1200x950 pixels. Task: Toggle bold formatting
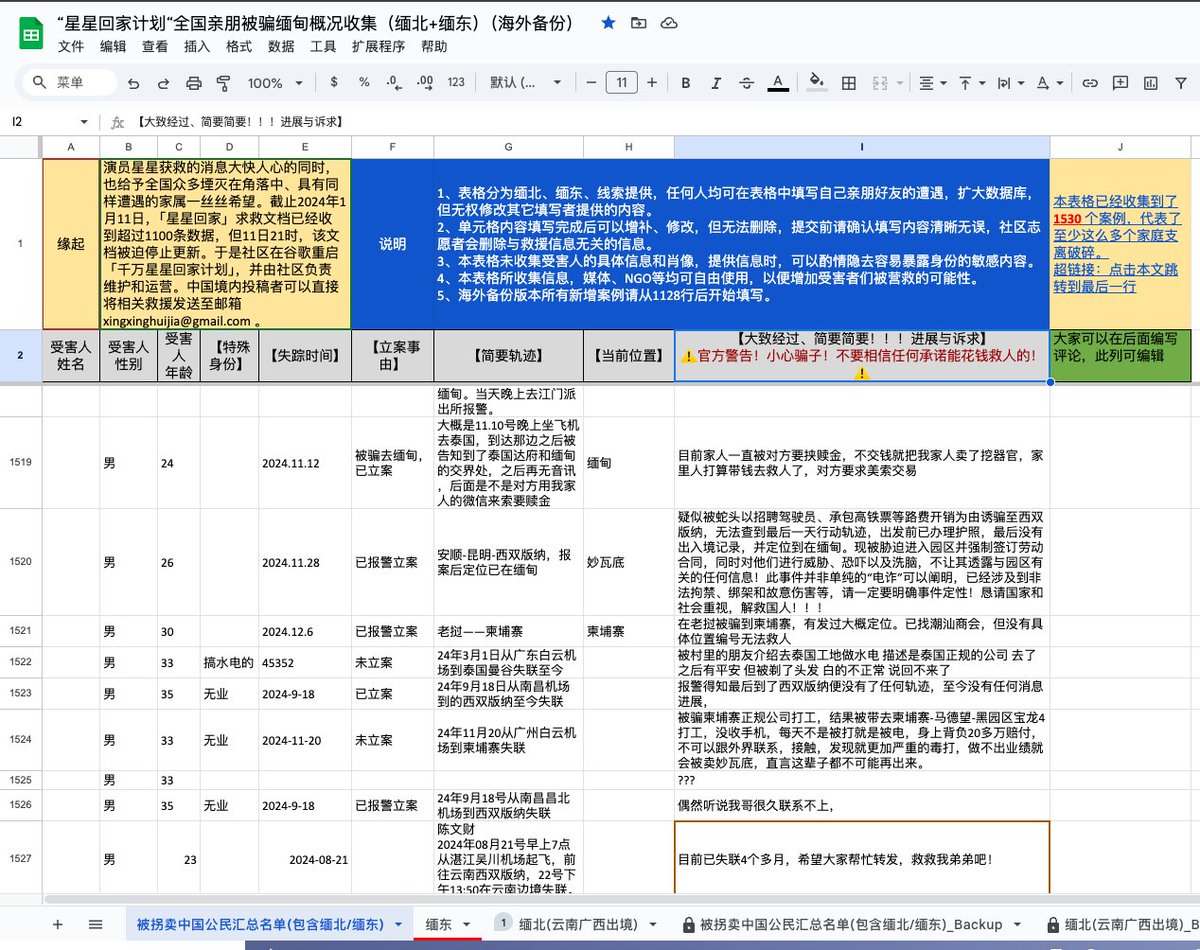(x=687, y=83)
